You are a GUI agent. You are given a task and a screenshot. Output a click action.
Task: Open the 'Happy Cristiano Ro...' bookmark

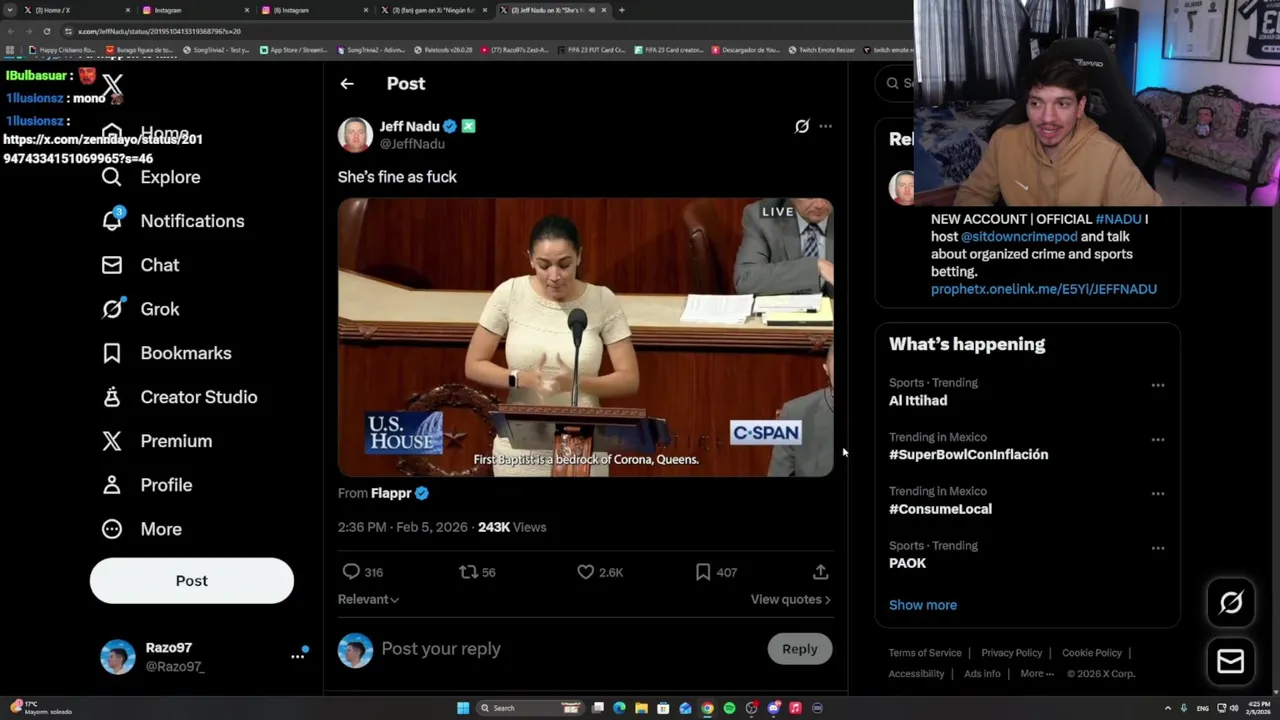62,50
